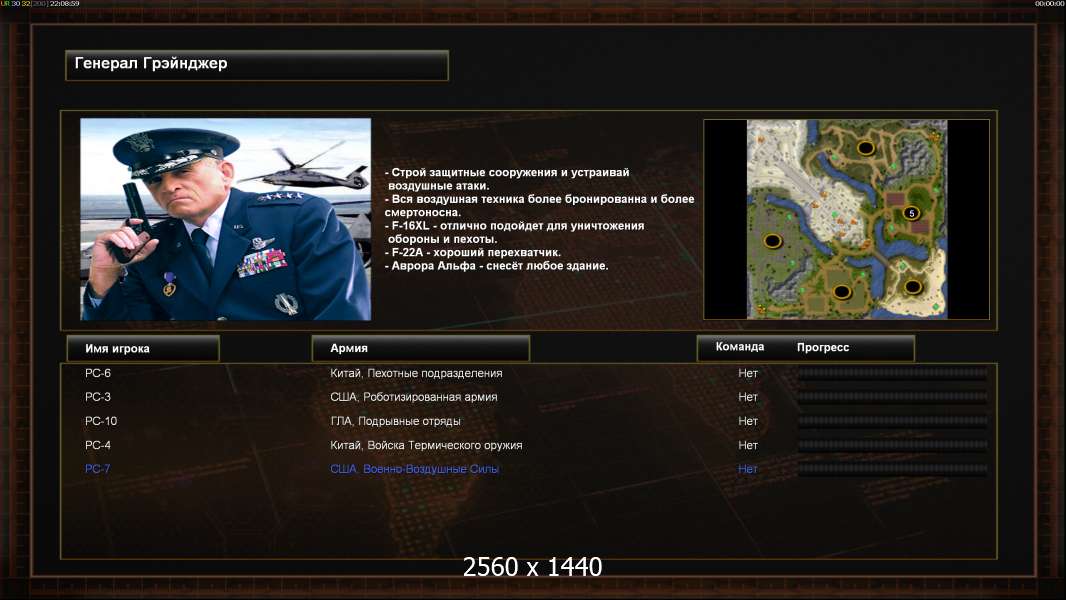Click team value 'Нет' in PC-10 row
1066x600 pixels.
click(x=748, y=421)
